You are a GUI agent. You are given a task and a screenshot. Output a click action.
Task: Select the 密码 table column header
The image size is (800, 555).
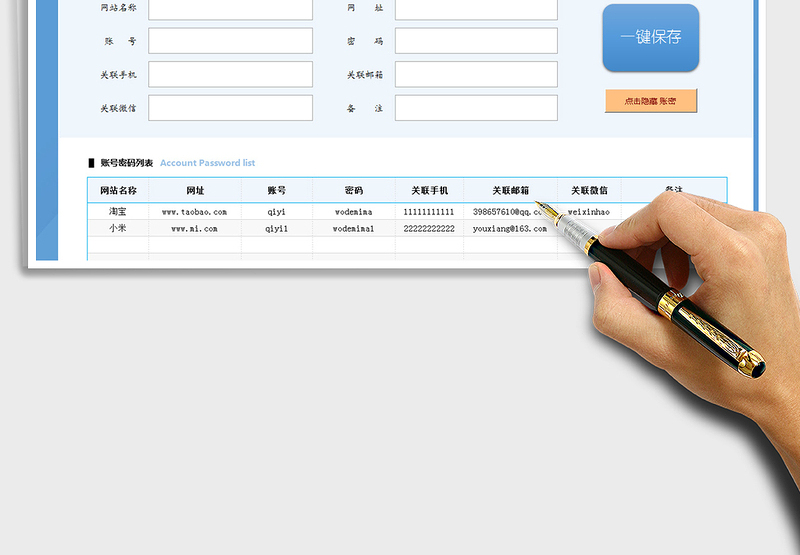[353, 190]
